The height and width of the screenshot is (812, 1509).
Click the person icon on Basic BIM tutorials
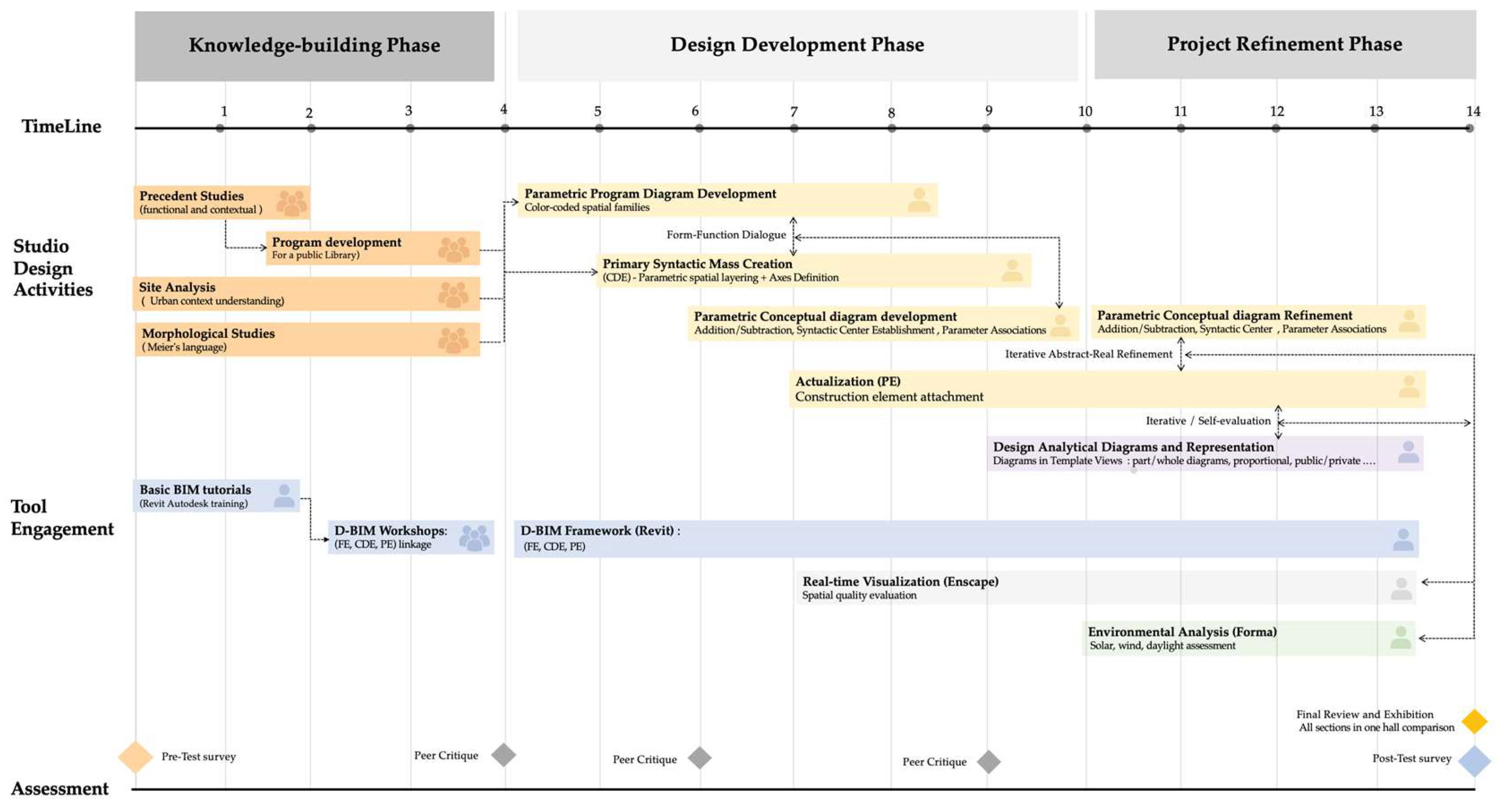click(x=284, y=496)
